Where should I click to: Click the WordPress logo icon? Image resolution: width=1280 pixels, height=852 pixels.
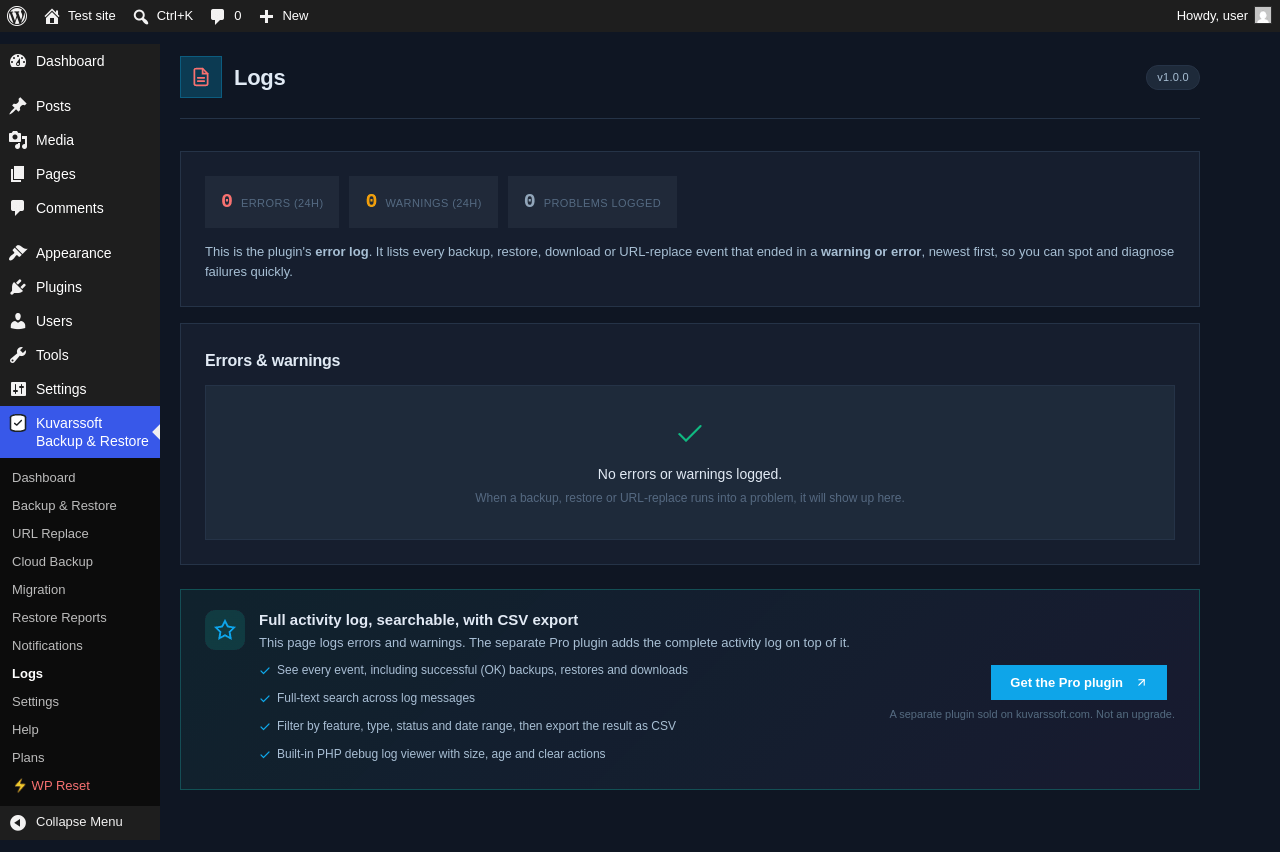17,16
